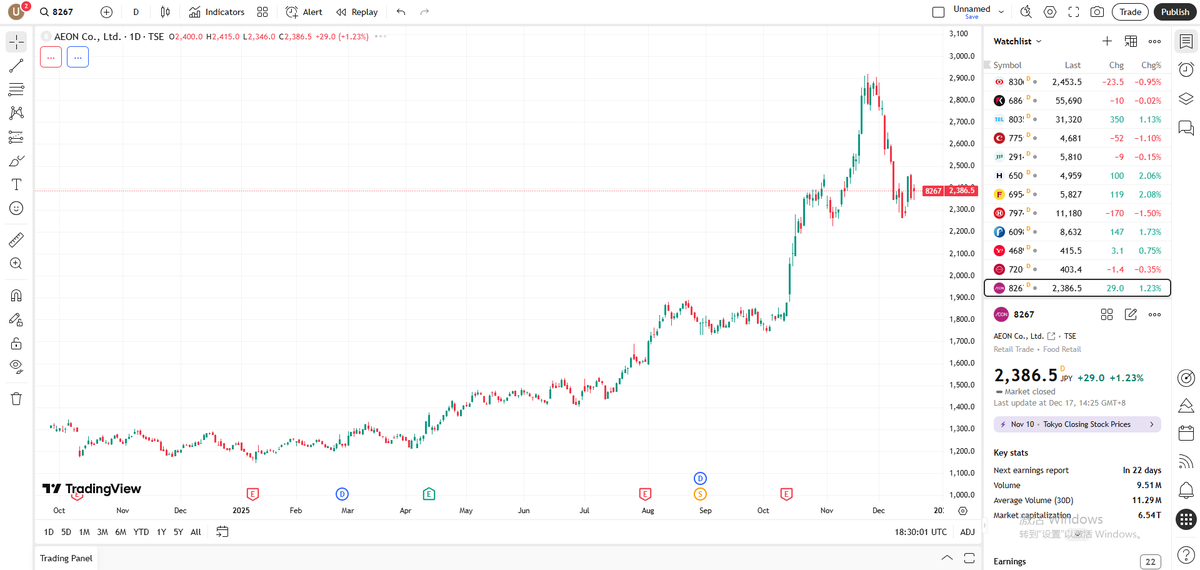This screenshot has width=1200, height=570.
Task: Select the ruler measure tool
Action: click(16, 240)
